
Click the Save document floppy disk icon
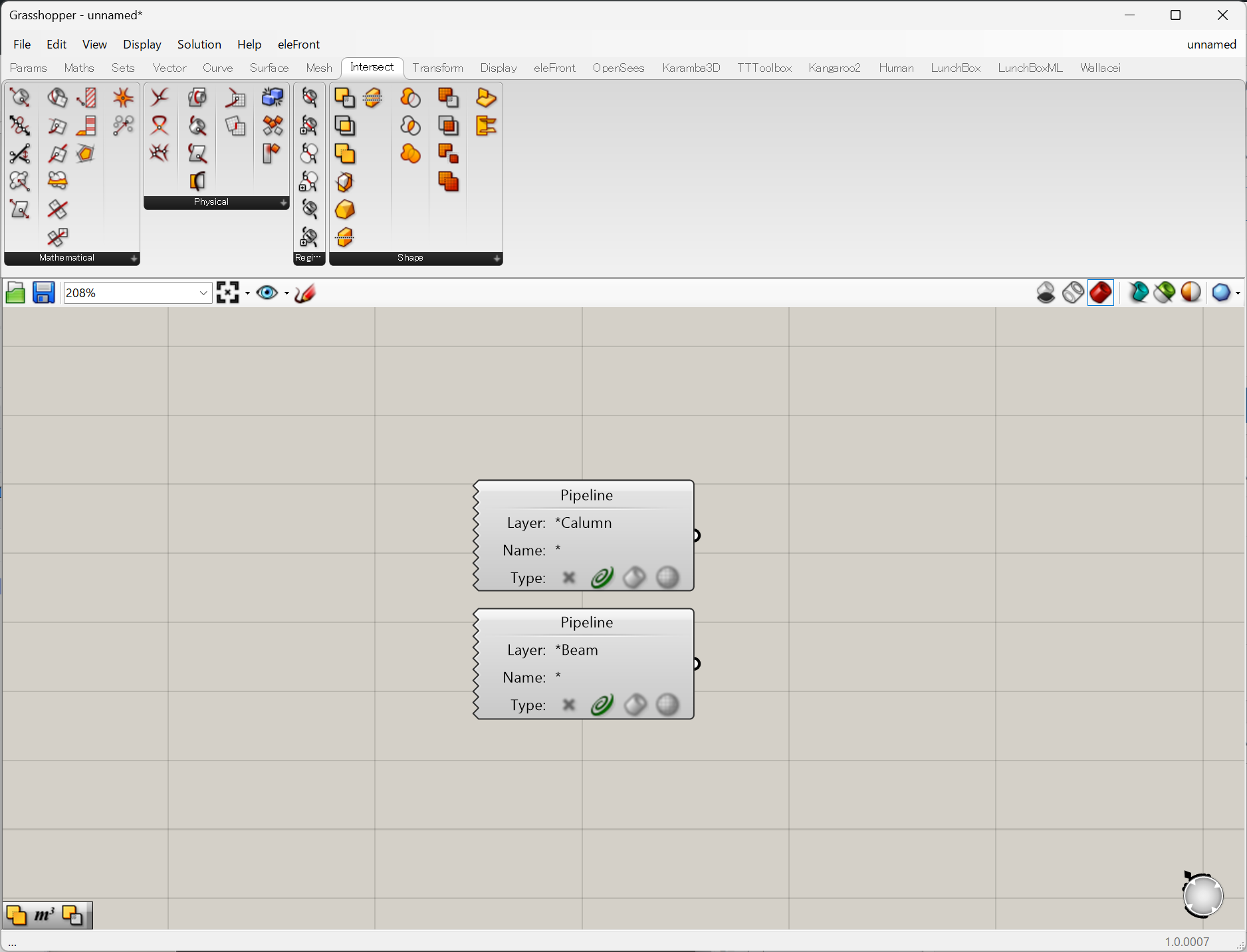(x=44, y=293)
